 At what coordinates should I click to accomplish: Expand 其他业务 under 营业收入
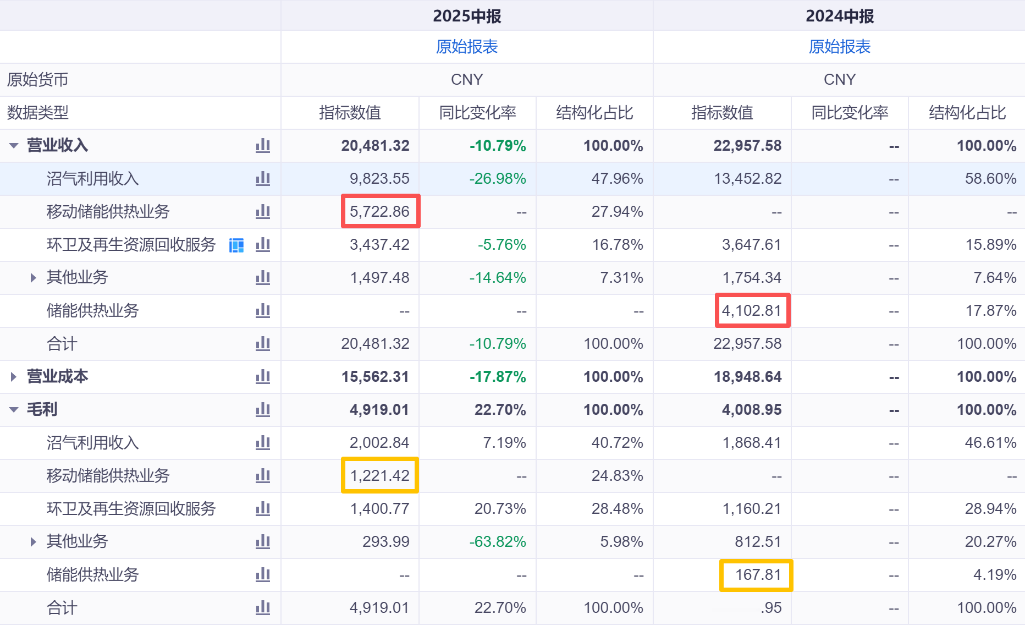pos(33,278)
